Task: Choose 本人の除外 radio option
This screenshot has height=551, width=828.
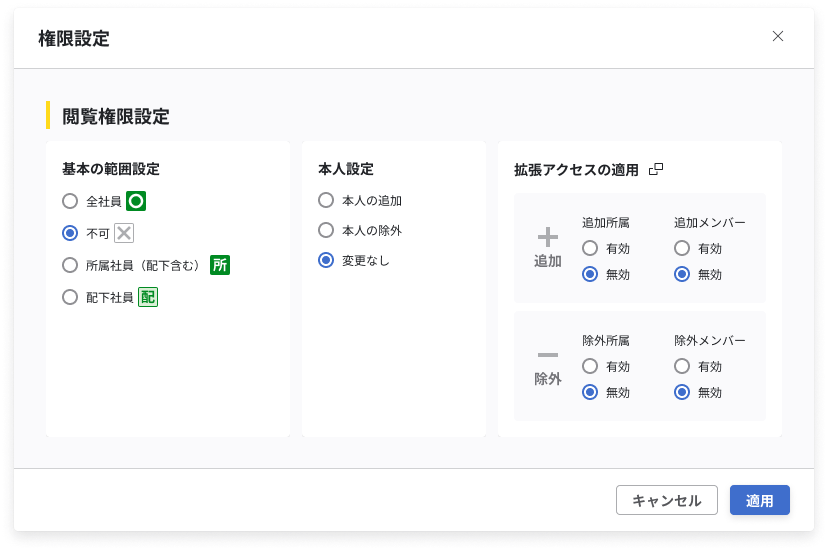Action: [x=326, y=230]
